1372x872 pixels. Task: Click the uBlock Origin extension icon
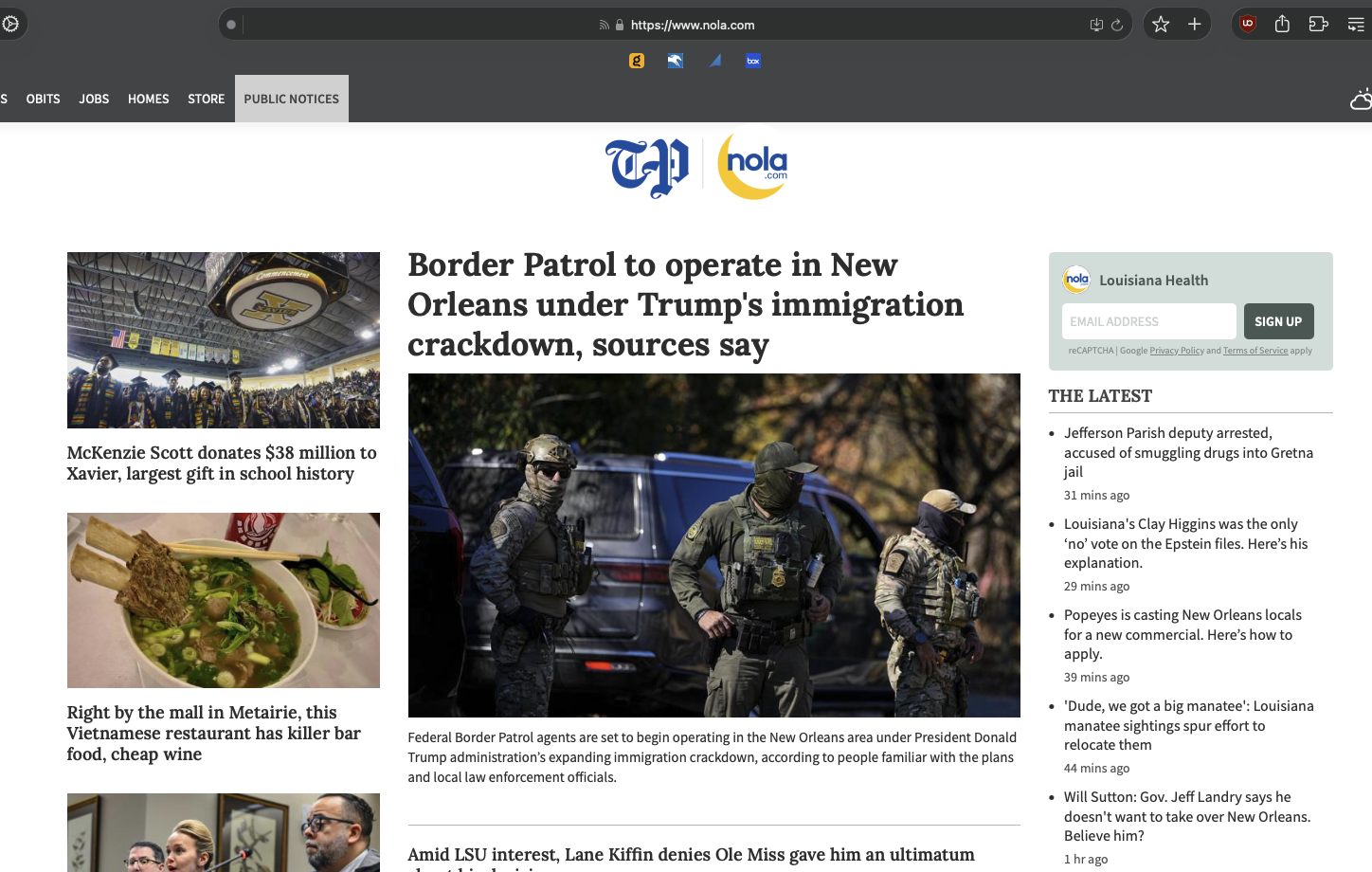1248,25
